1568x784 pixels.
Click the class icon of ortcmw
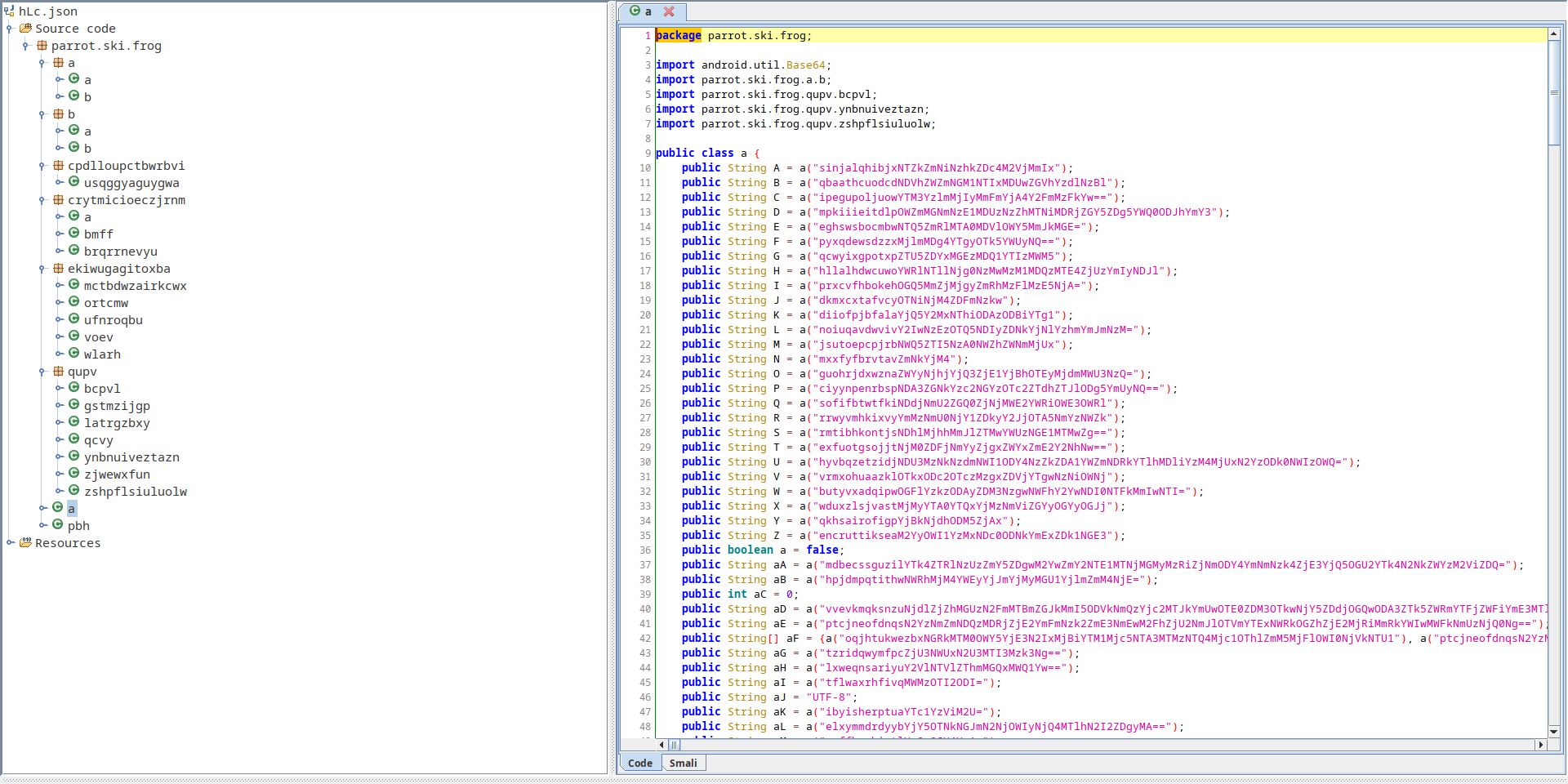tap(74, 302)
